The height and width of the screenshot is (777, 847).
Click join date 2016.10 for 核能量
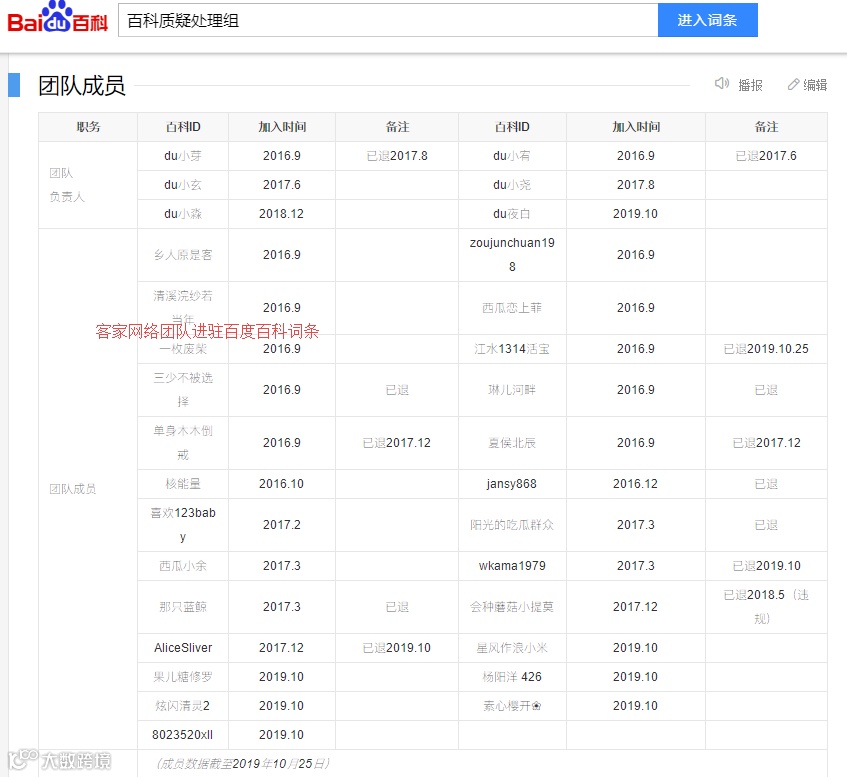(x=281, y=484)
